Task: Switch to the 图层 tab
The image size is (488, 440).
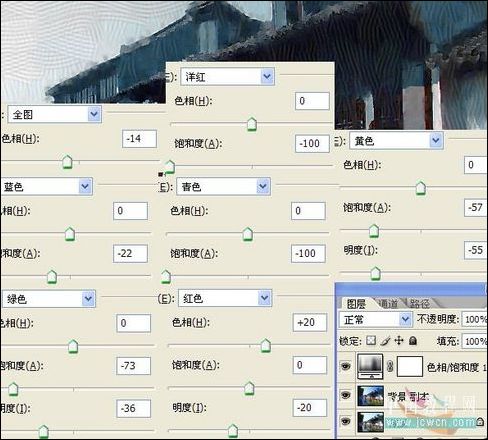Action: coord(356,304)
